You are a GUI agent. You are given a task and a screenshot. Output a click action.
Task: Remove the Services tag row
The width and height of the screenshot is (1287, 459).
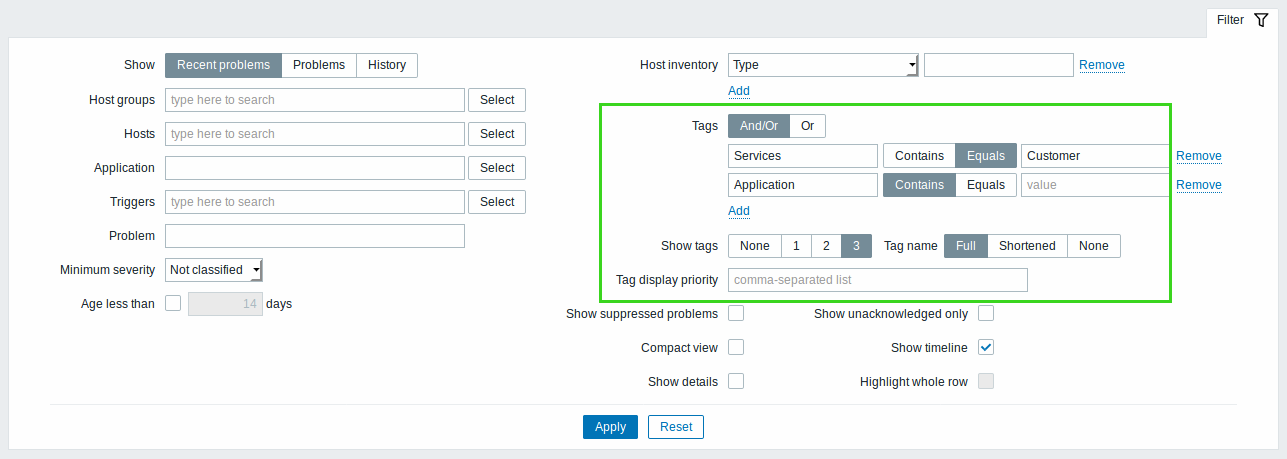[1199, 156]
